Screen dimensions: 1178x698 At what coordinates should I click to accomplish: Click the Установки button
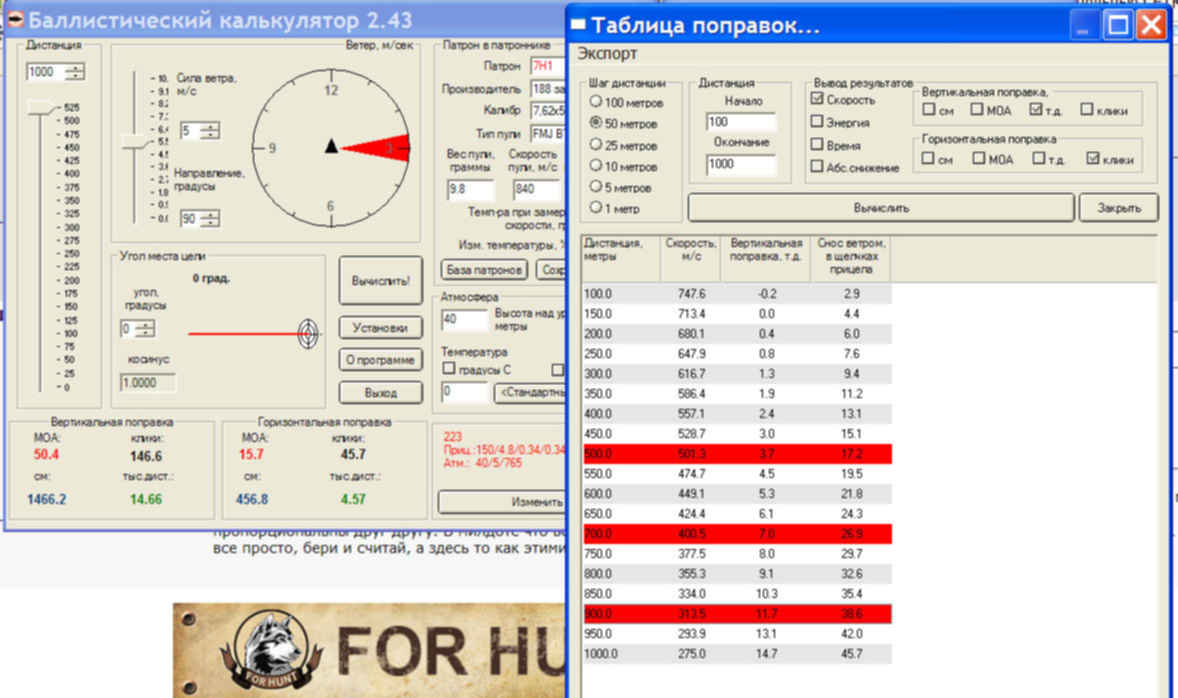pyautogui.click(x=380, y=327)
